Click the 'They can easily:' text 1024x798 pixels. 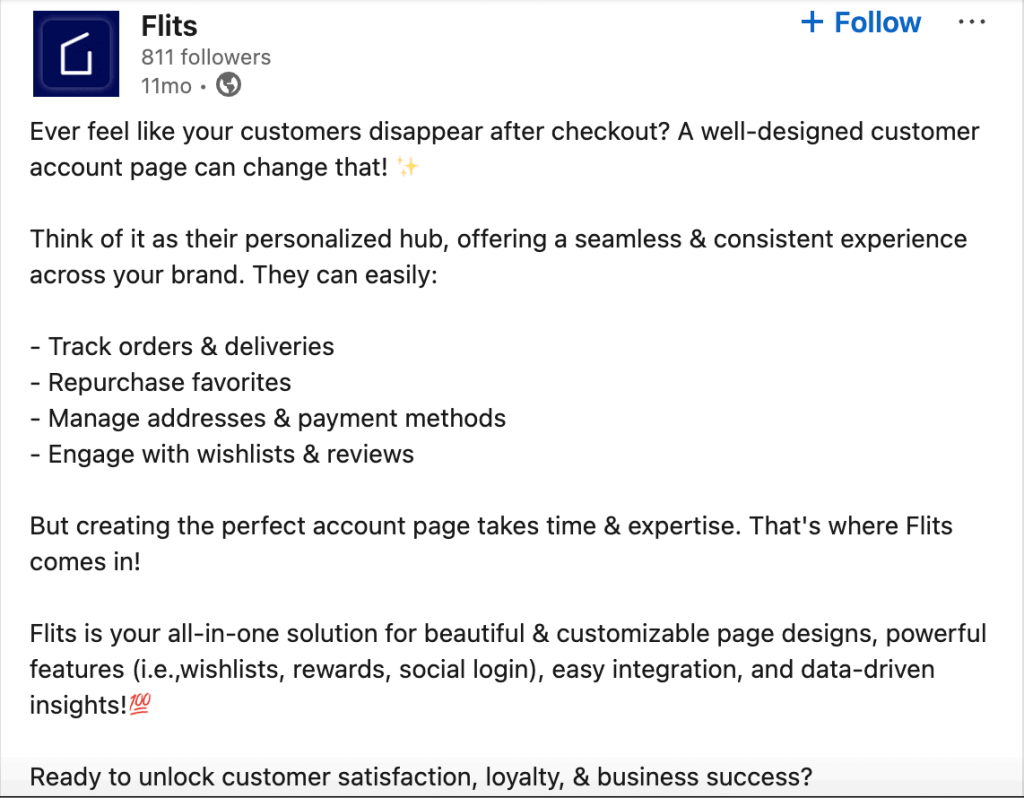pos(346,276)
